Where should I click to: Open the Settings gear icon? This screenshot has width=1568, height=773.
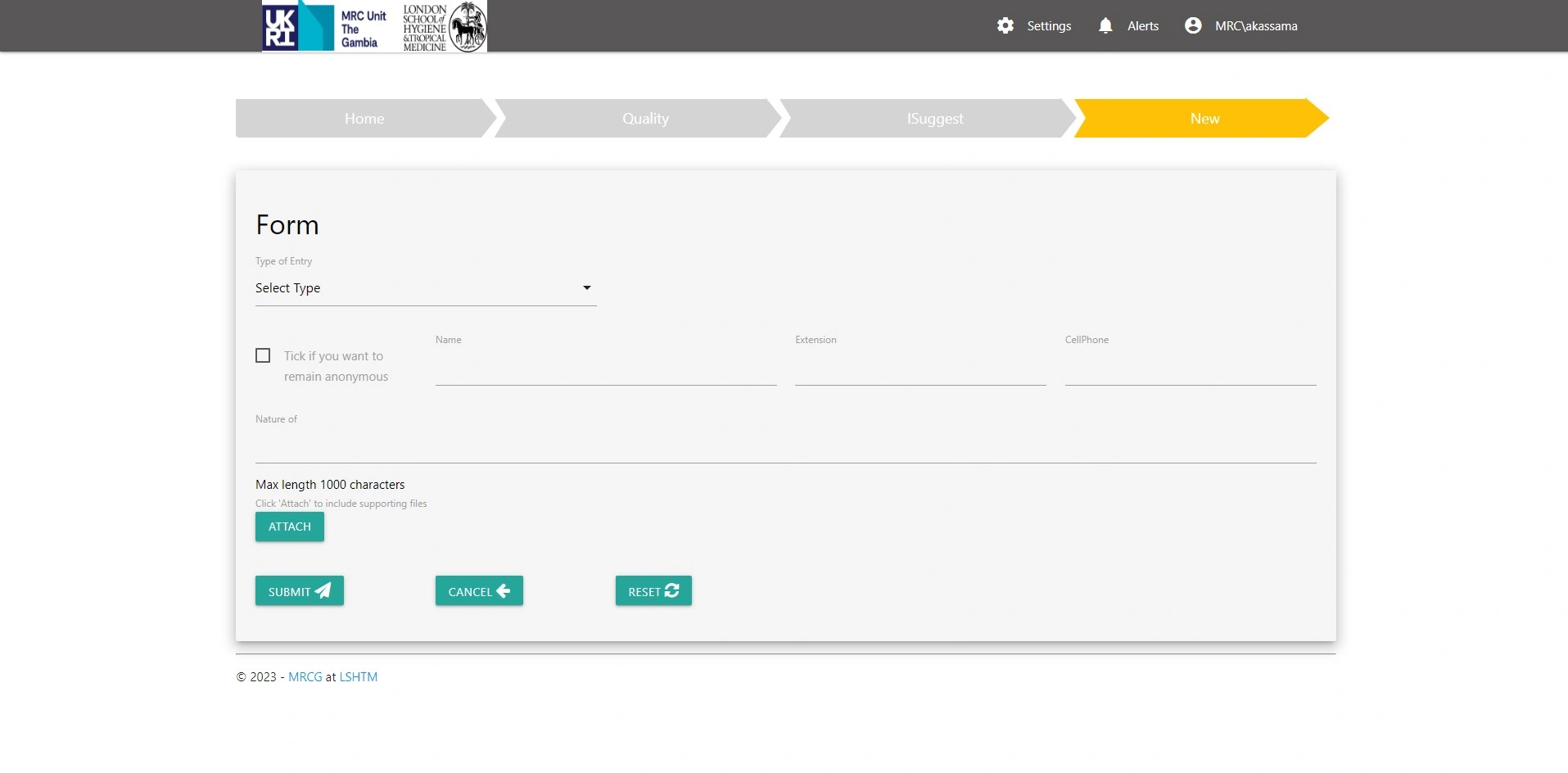(x=1005, y=25)
